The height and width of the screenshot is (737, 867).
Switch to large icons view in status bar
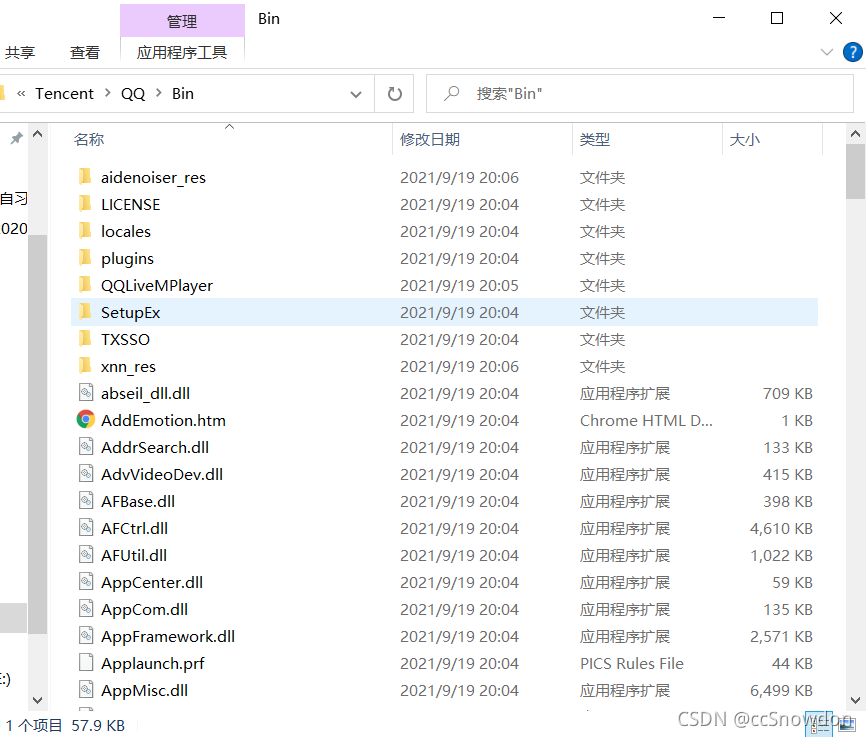click(x=846, y=724)
